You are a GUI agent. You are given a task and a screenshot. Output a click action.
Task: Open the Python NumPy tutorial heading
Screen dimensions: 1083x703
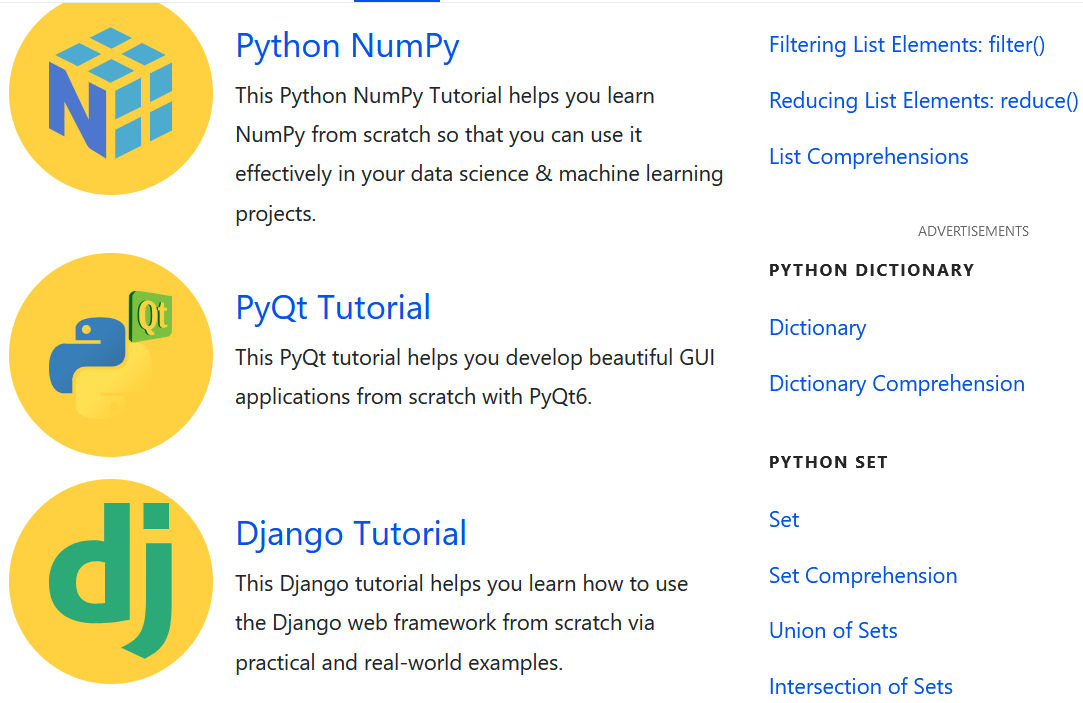point(347,46)
